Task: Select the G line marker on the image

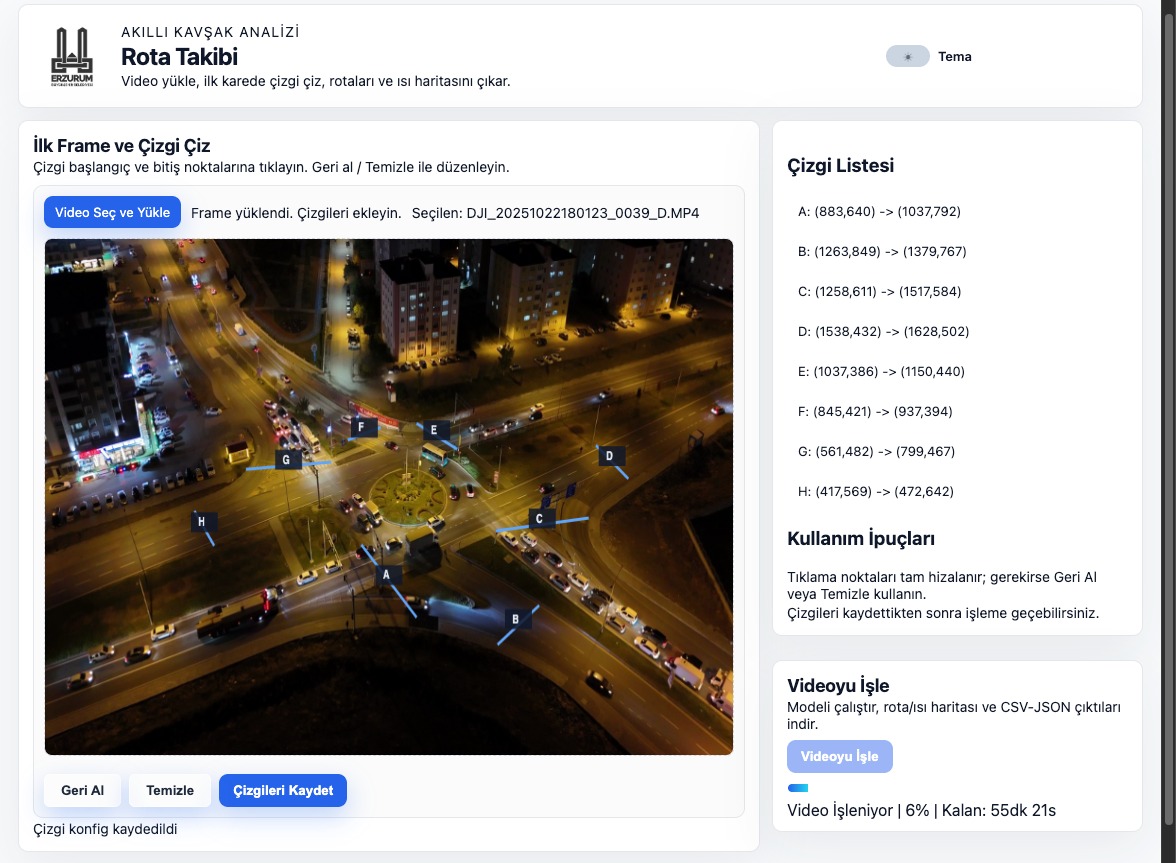Action: click(x=287, y=460)
